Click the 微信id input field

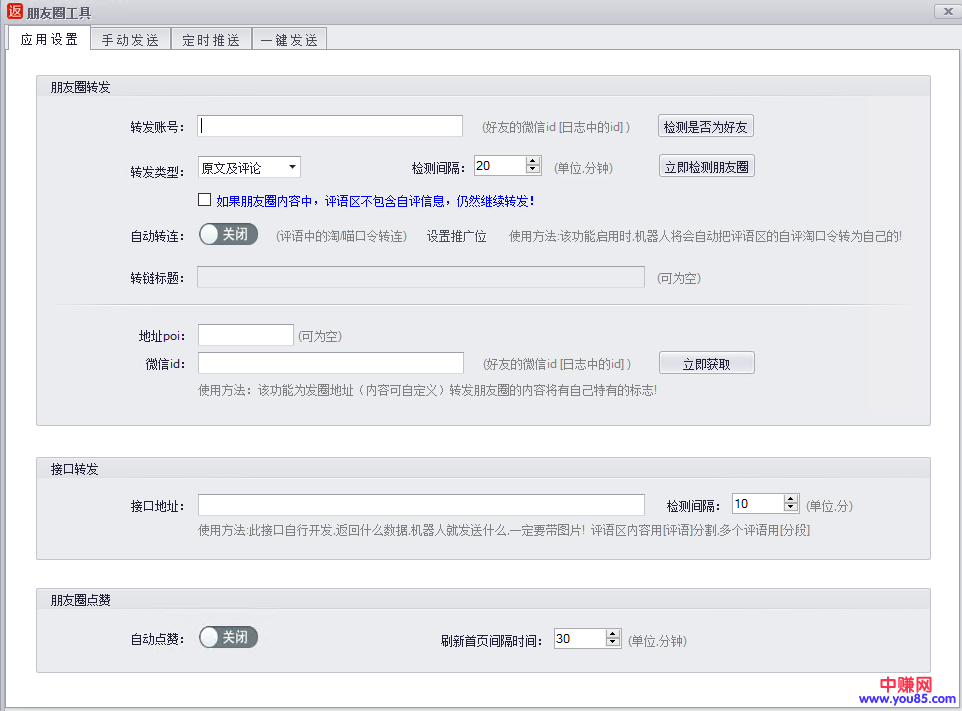coord(330,363)
